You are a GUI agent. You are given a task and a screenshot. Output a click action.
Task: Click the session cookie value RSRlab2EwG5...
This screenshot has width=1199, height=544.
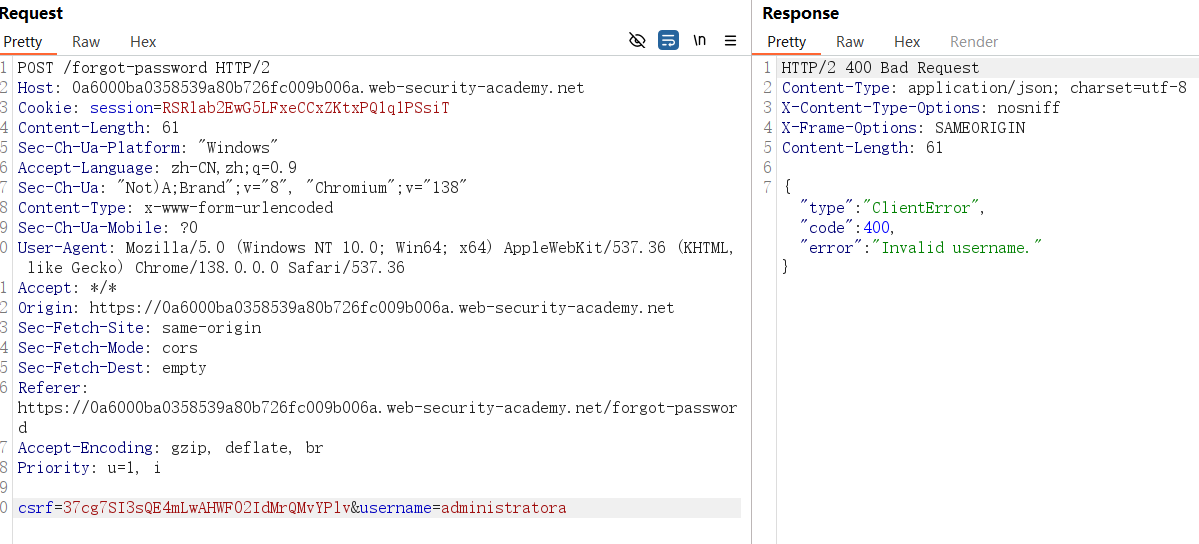pyautogui.click(x=305, y=108)
